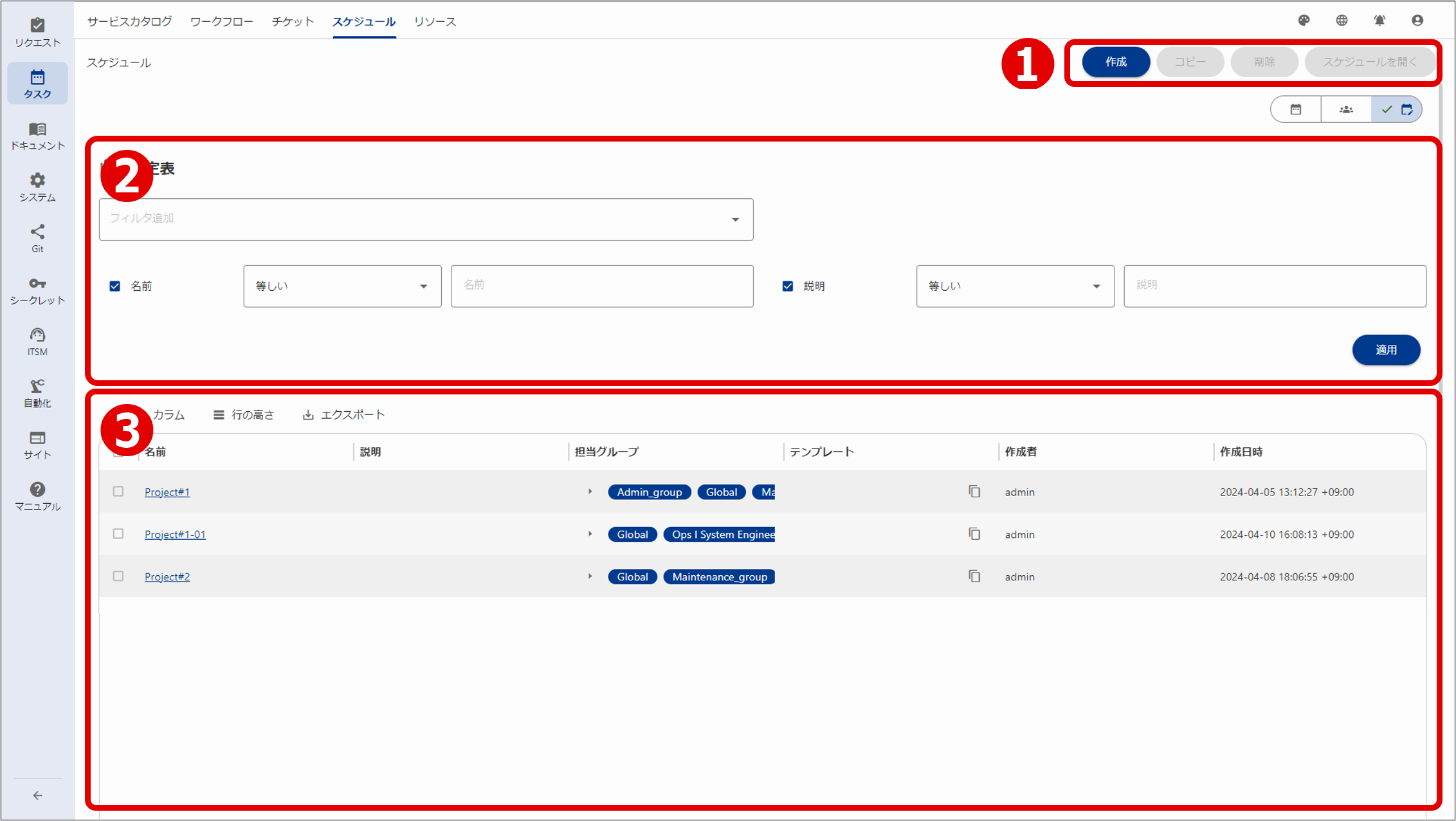Click the notification bell icon
The height and width of the screenshot is (821, 1456).
point(1379,21)
